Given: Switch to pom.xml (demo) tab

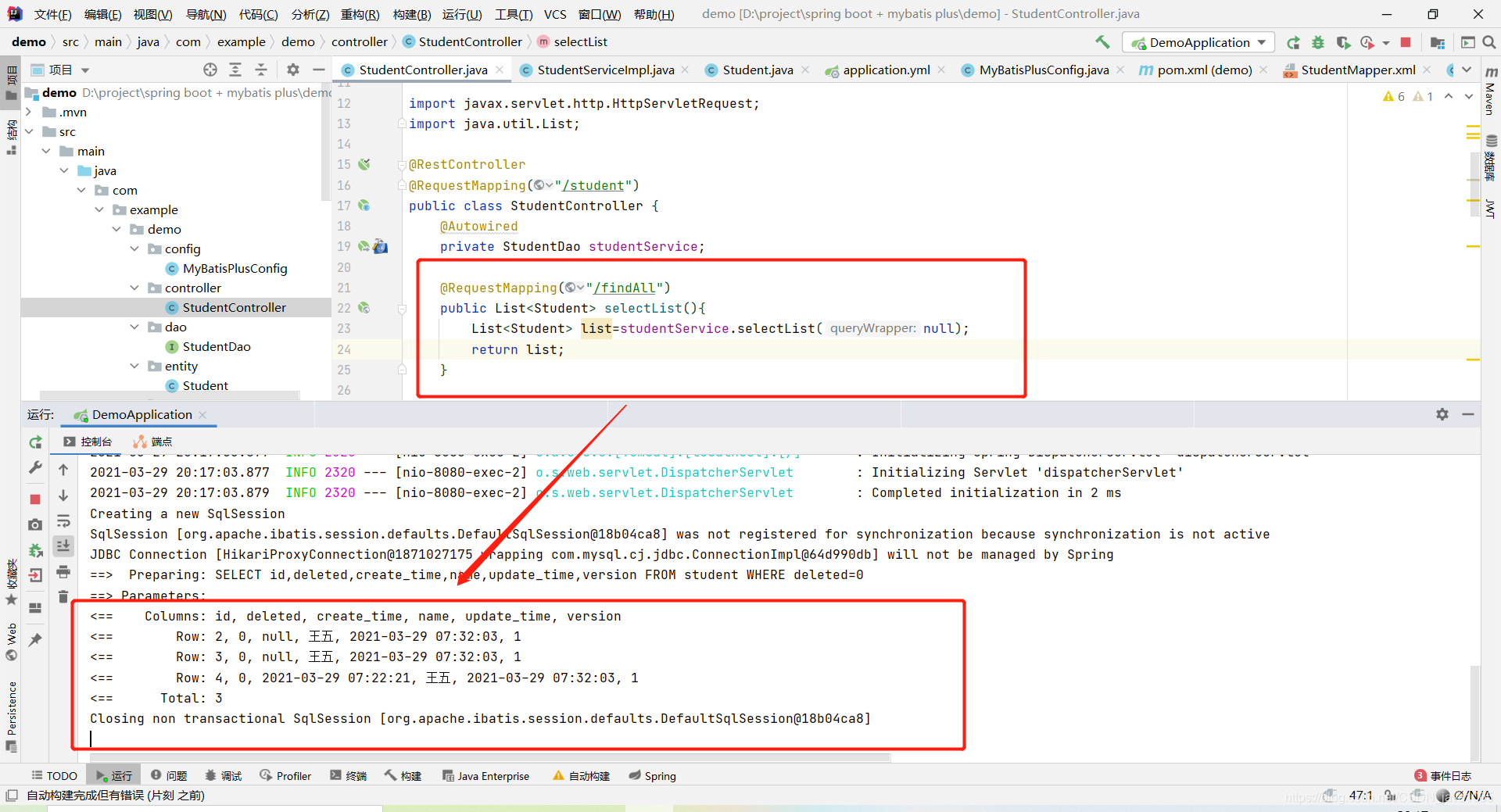Looking at the screenshot, I should tap(1204, 70).
